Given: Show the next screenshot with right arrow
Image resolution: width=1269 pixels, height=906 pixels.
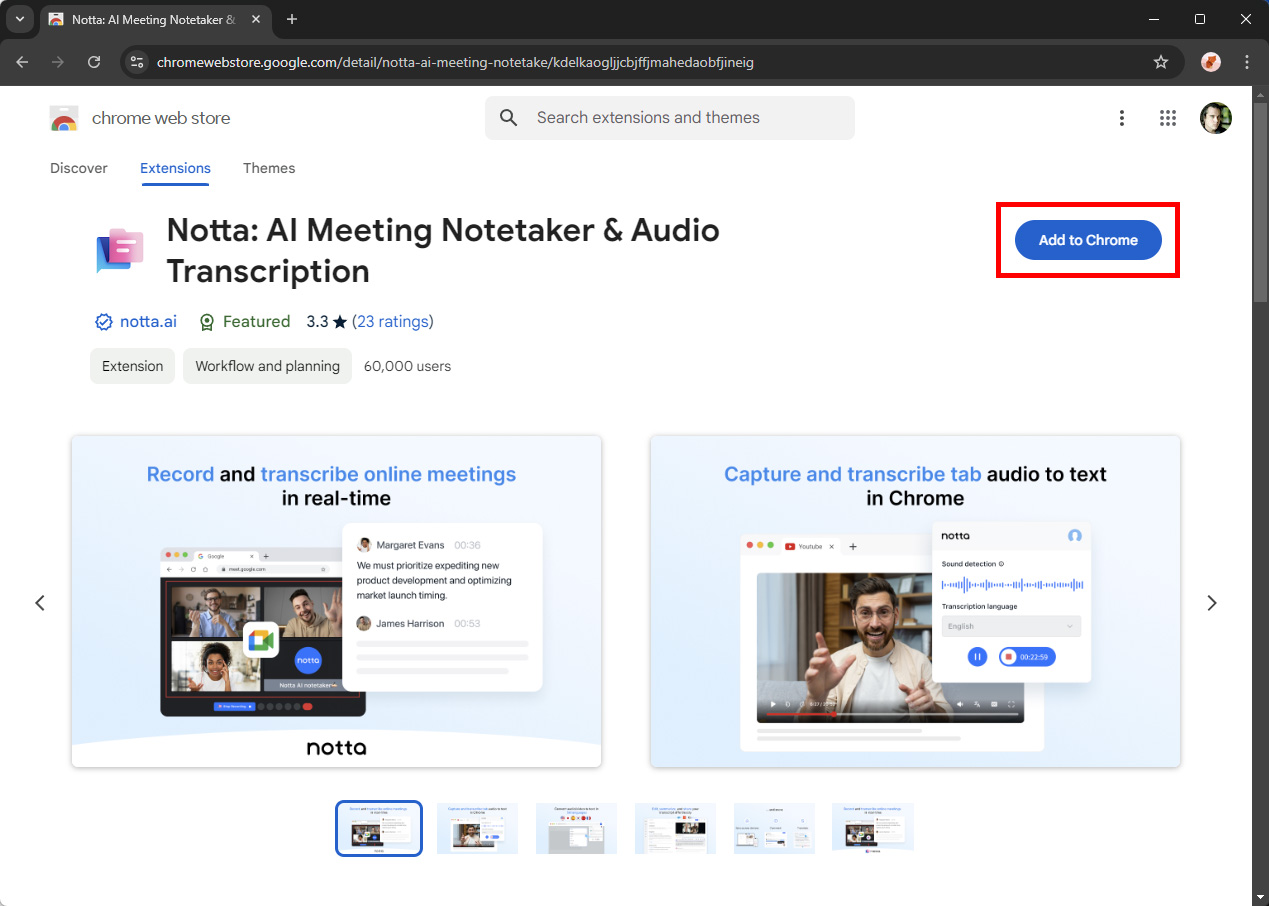Looking at the screenshot, I should [x=1212, y=603].
